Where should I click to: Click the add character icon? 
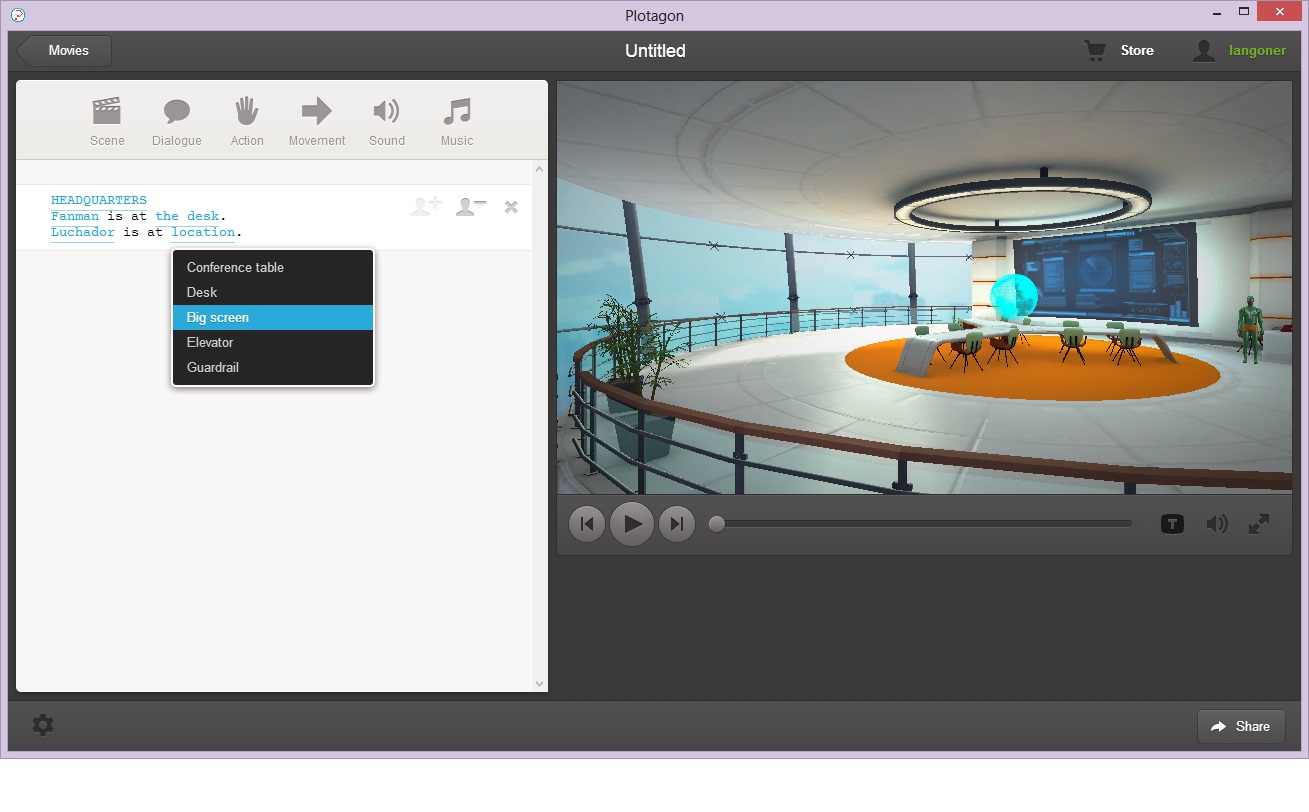tap(426, 207)
